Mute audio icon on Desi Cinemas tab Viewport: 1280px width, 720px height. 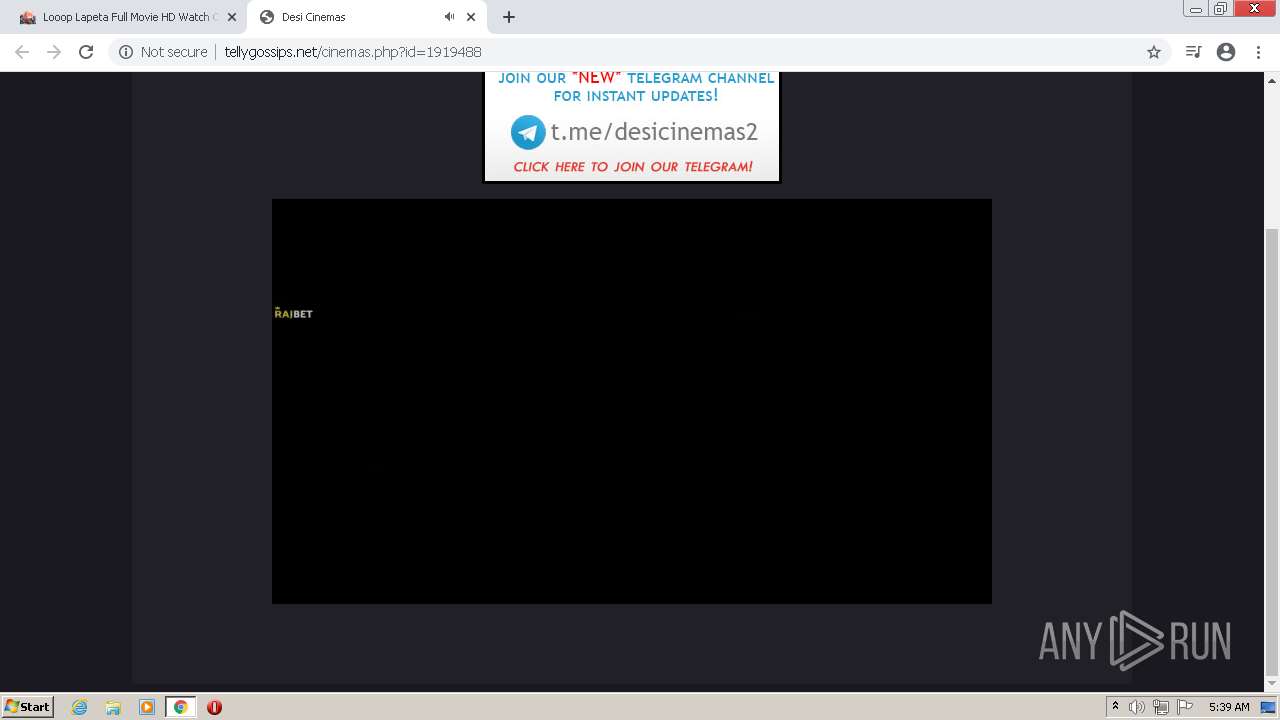tap(449, 17)
